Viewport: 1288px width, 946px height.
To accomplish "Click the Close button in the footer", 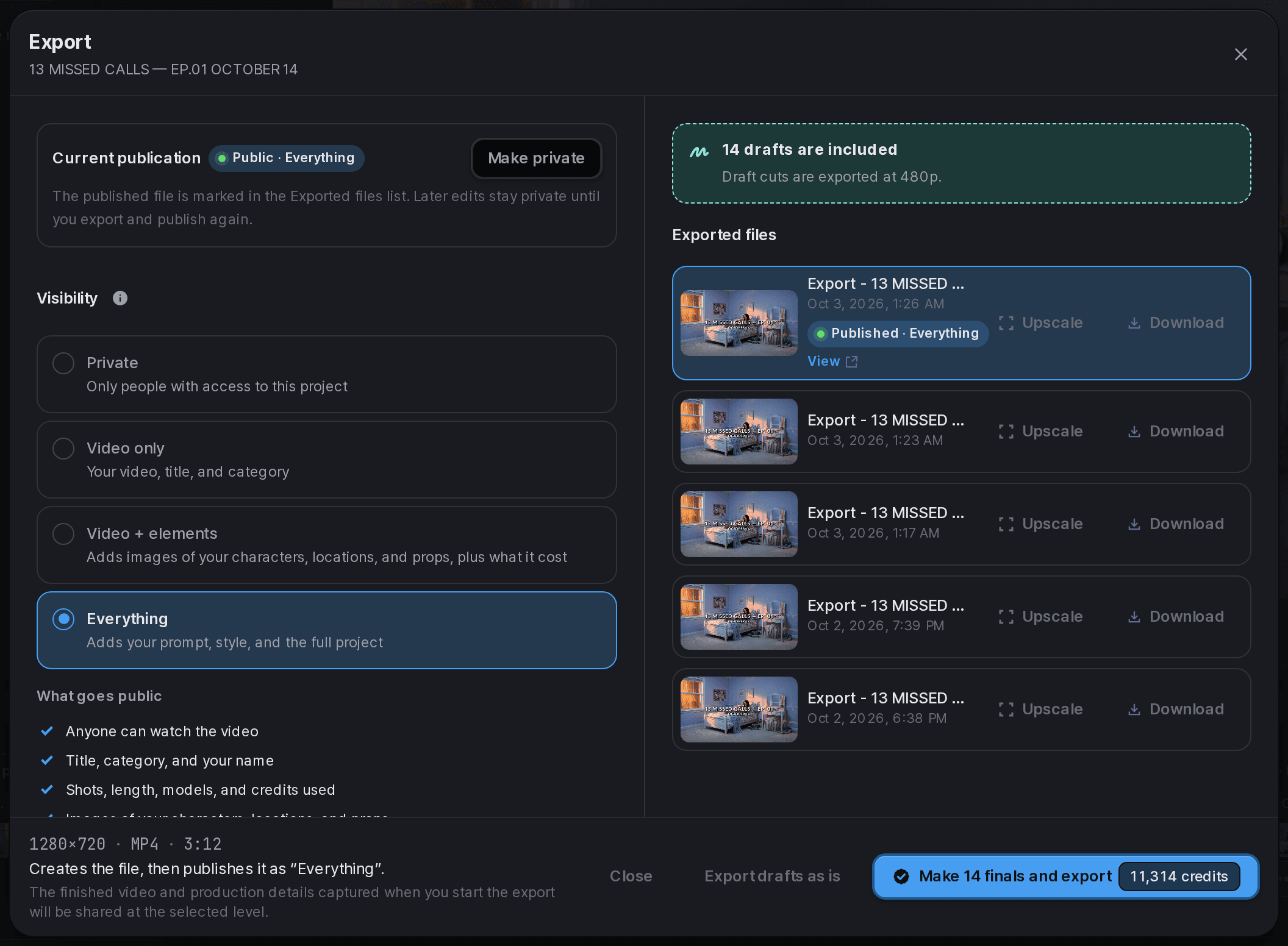I will (x=631, y=877).
